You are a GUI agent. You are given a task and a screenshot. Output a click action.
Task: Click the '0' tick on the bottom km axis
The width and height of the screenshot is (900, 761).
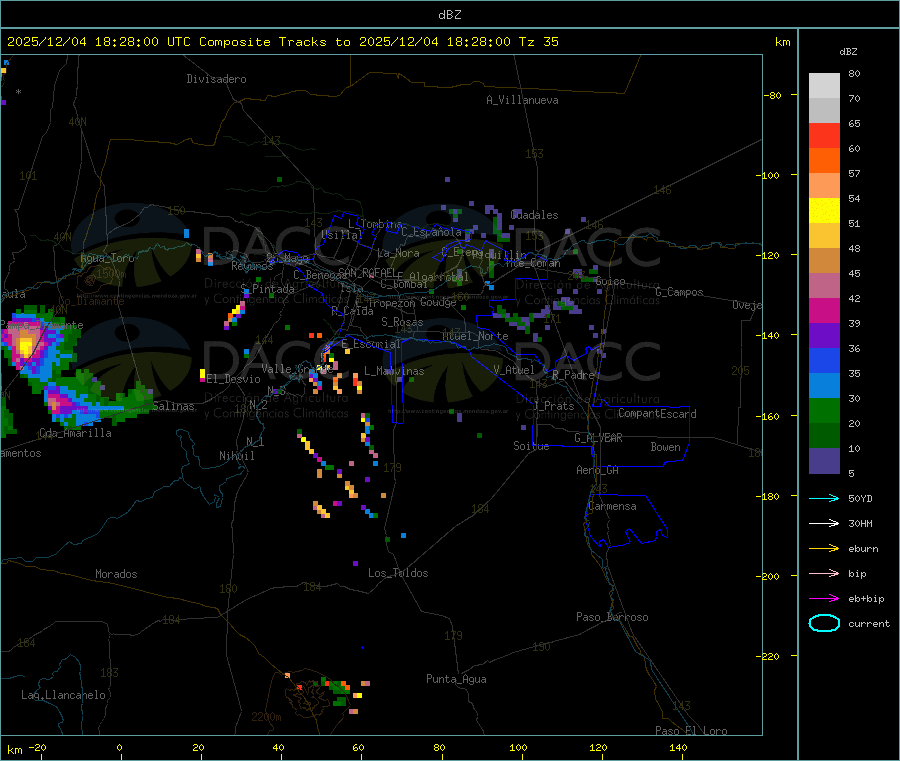pyautogui.click(x=119, y=747)
